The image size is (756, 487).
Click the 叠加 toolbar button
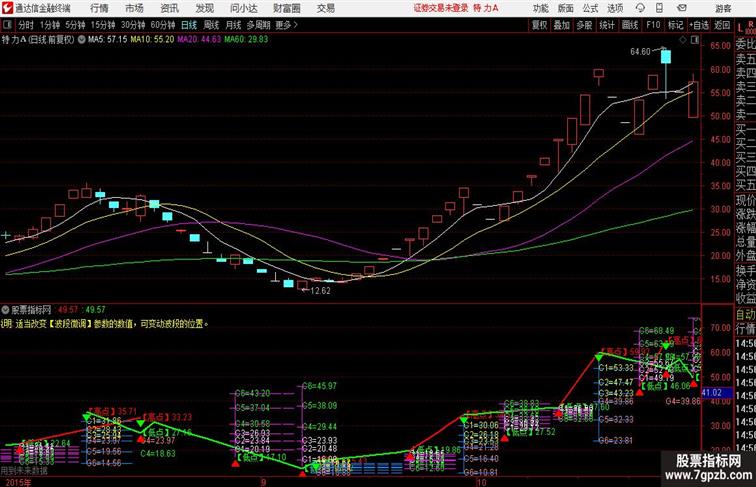[x=562, y=25]
